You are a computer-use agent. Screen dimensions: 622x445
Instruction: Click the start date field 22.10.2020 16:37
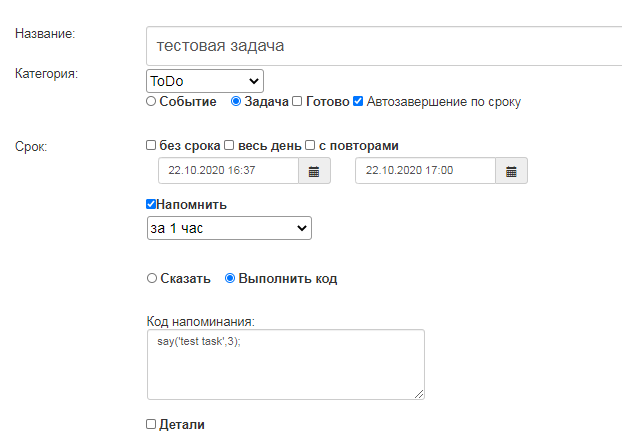pos(229,171)
